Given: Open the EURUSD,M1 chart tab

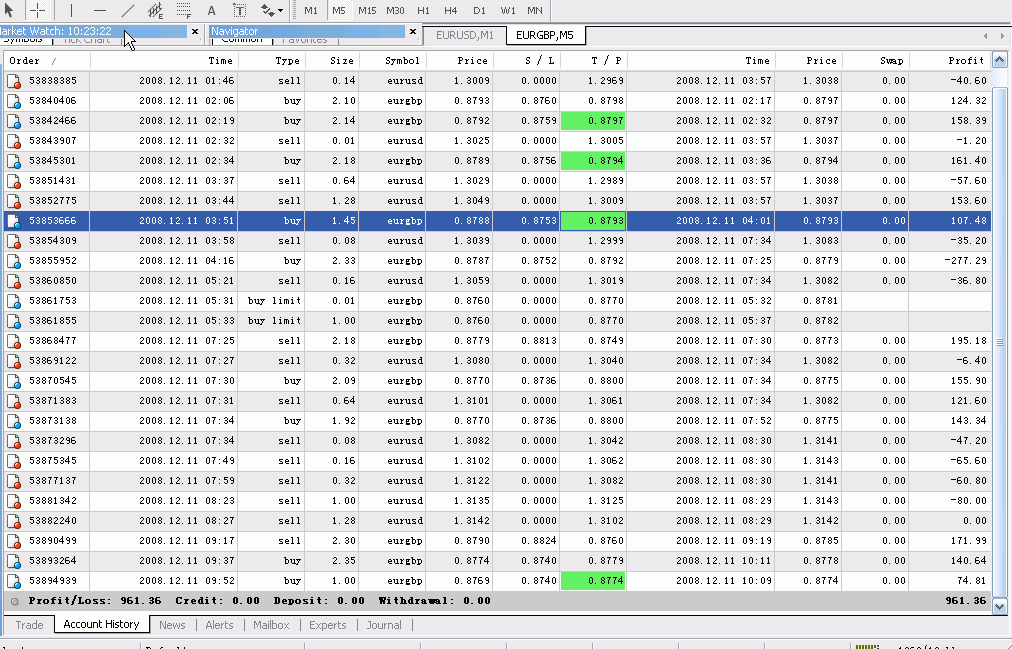Looking at the screenshot, I should coord(465,35).
